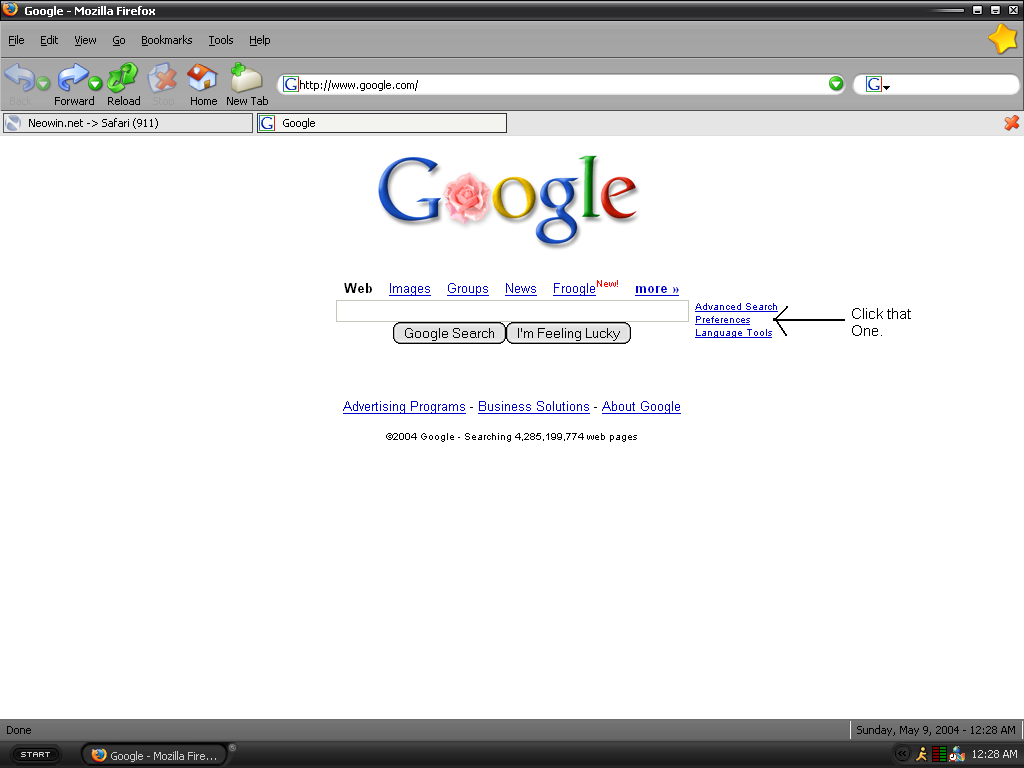Image resolution: width=1024 pixels, height=768 pixels.
Task: Open the View menu
Action: [x=85, y=40]
